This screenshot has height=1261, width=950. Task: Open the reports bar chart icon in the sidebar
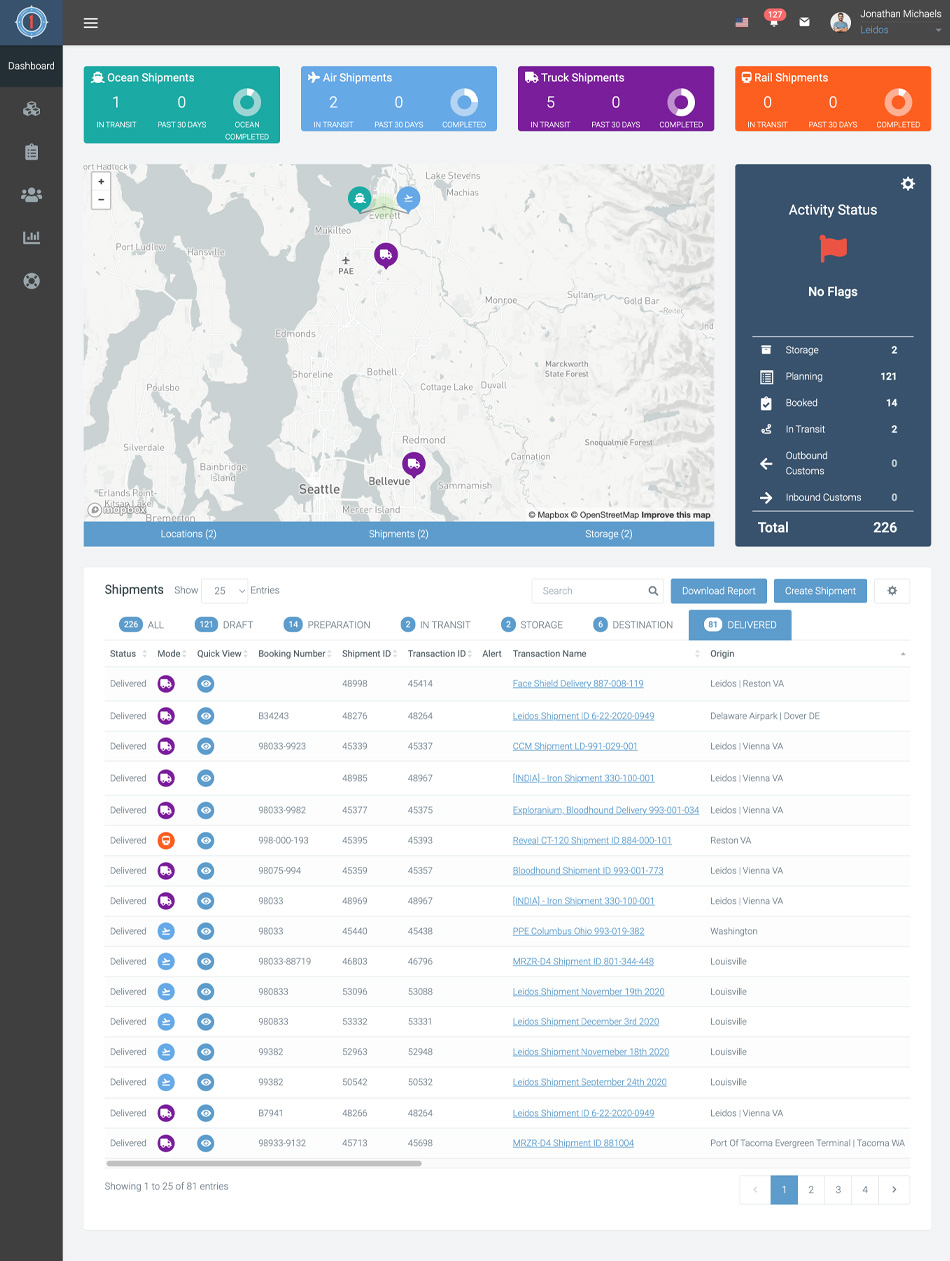pos(31,238)
